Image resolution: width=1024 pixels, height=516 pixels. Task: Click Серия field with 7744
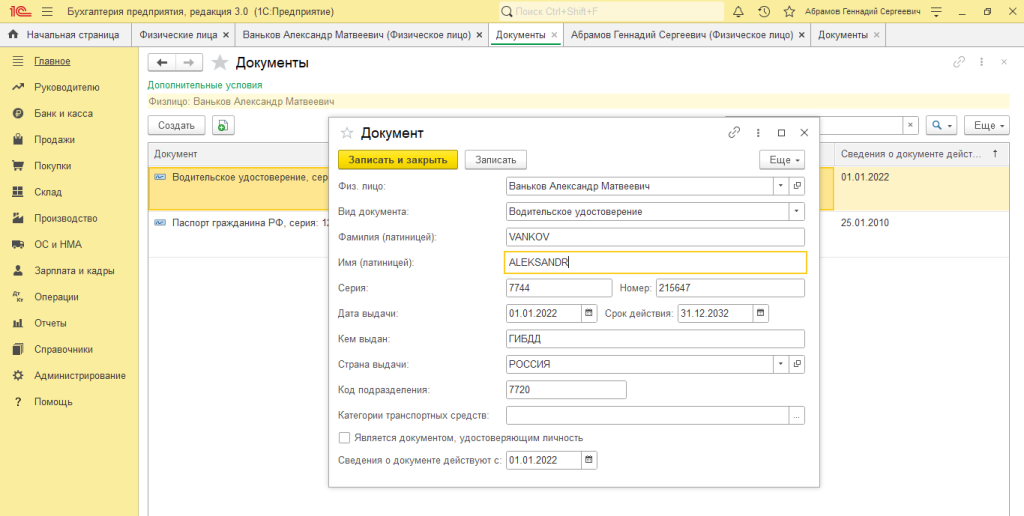[x=559, y=288]
